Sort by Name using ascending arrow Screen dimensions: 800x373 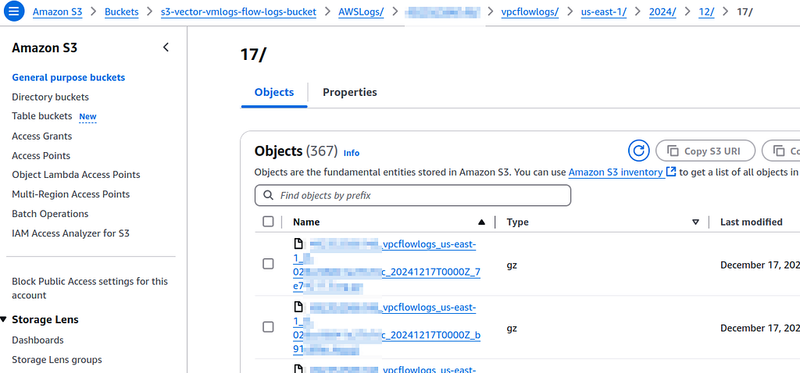point(481,222)
